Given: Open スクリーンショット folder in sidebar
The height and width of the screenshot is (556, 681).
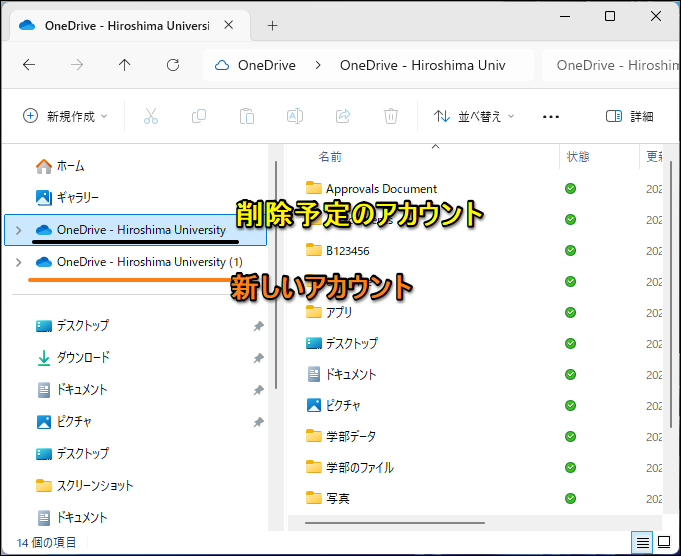Looking at the screenshot, I should pos(84,486).
